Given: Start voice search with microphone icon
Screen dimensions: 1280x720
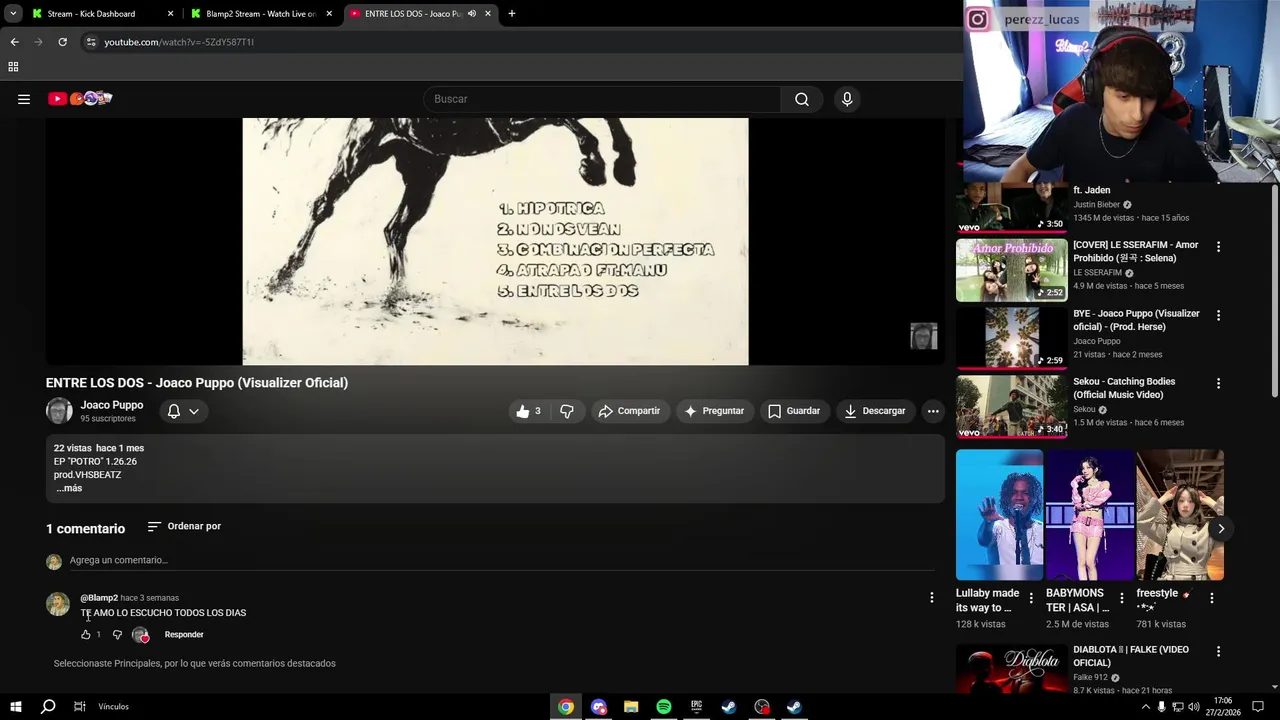Looking at the screenshot, I should (847, 99).
